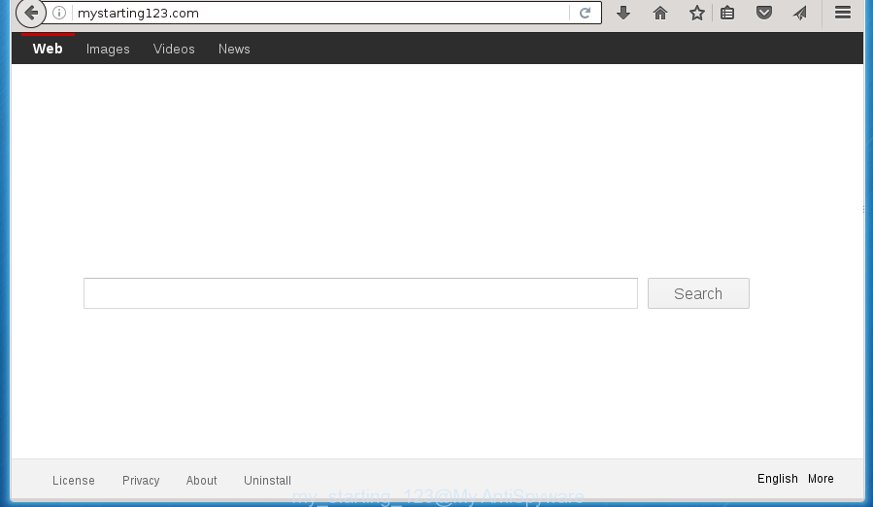This screenshot has width=873, height=507.
Task: Switch to the Images tab
Action: click(x=108, y=49)
